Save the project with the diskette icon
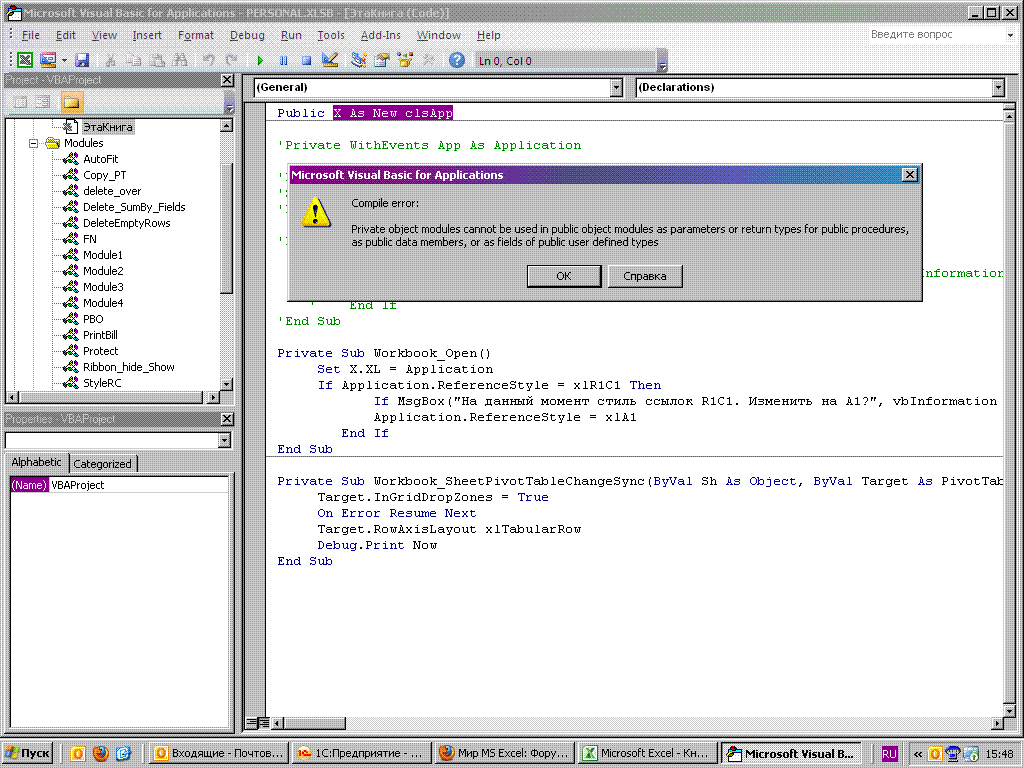 (82, 60)
